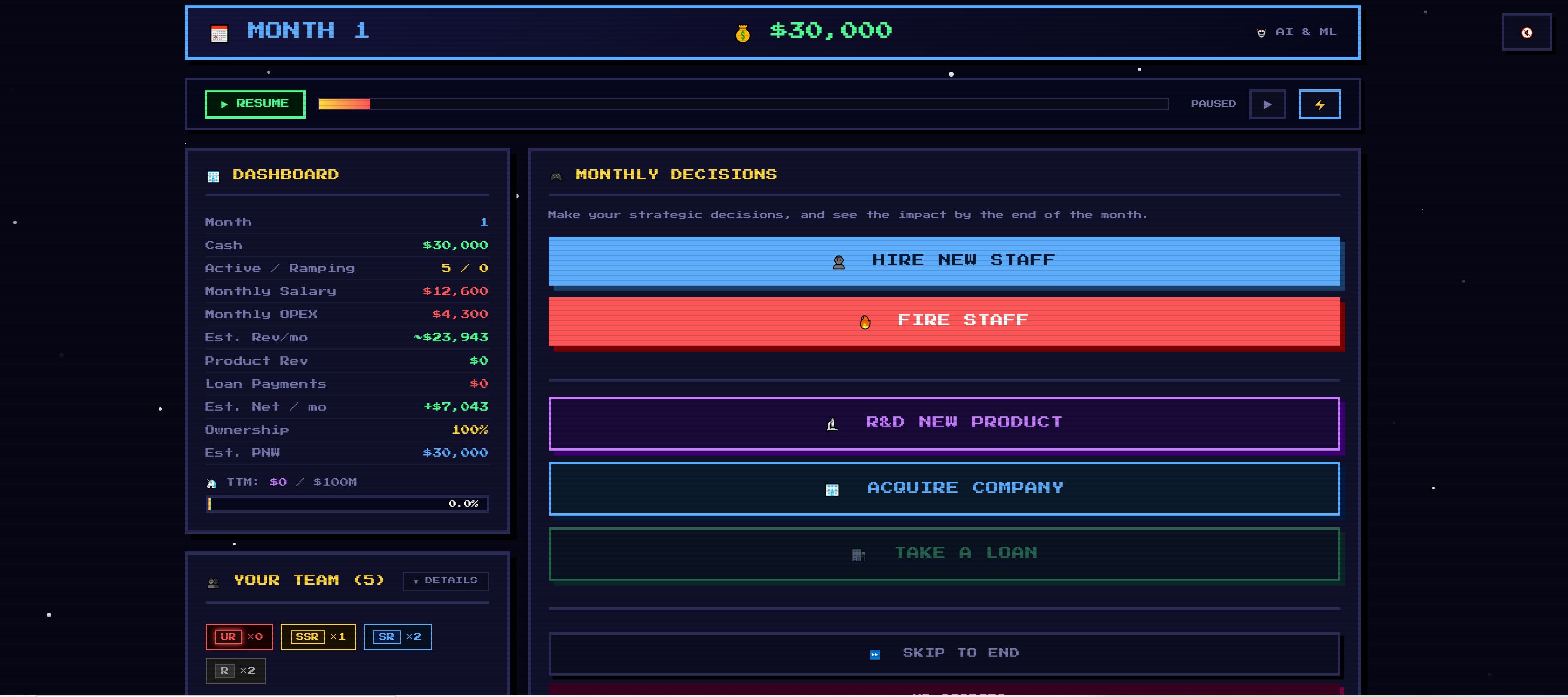This screenshot has width=1568, height=697.
Task: Click the Acquire Company button
Action: click(x=944, y=488)
